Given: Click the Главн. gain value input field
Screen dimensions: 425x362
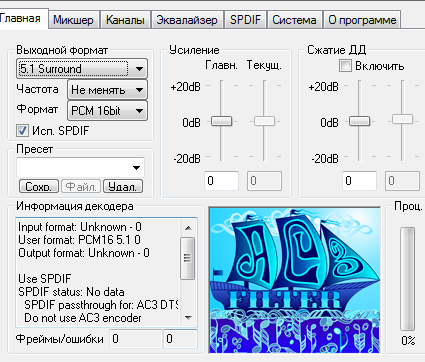Looking at the screenshot, I should (221, 181).
